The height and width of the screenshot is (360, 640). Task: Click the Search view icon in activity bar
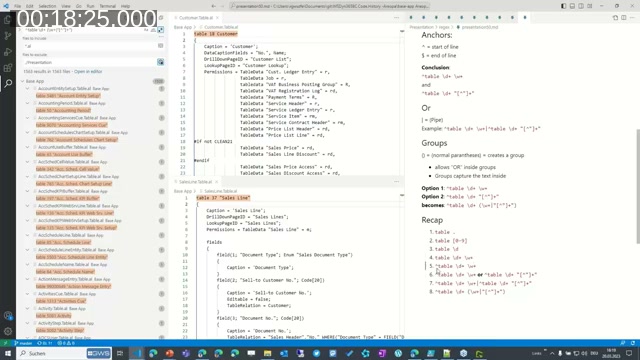[7, 83]
